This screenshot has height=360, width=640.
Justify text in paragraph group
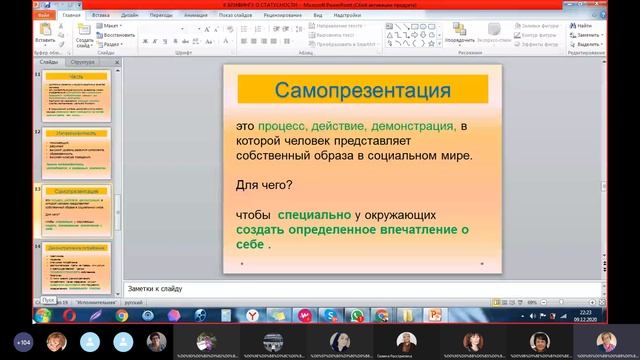click(273, 41)
